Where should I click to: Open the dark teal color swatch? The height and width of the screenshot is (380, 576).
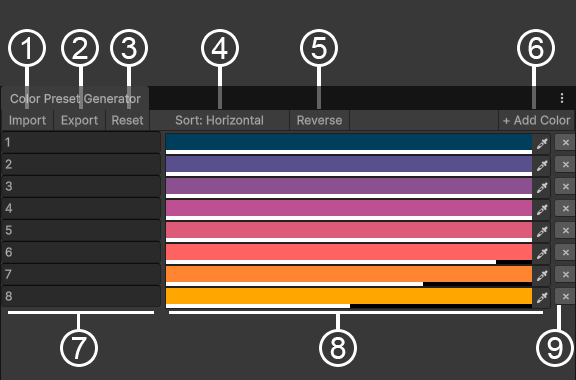click(349, 144)
